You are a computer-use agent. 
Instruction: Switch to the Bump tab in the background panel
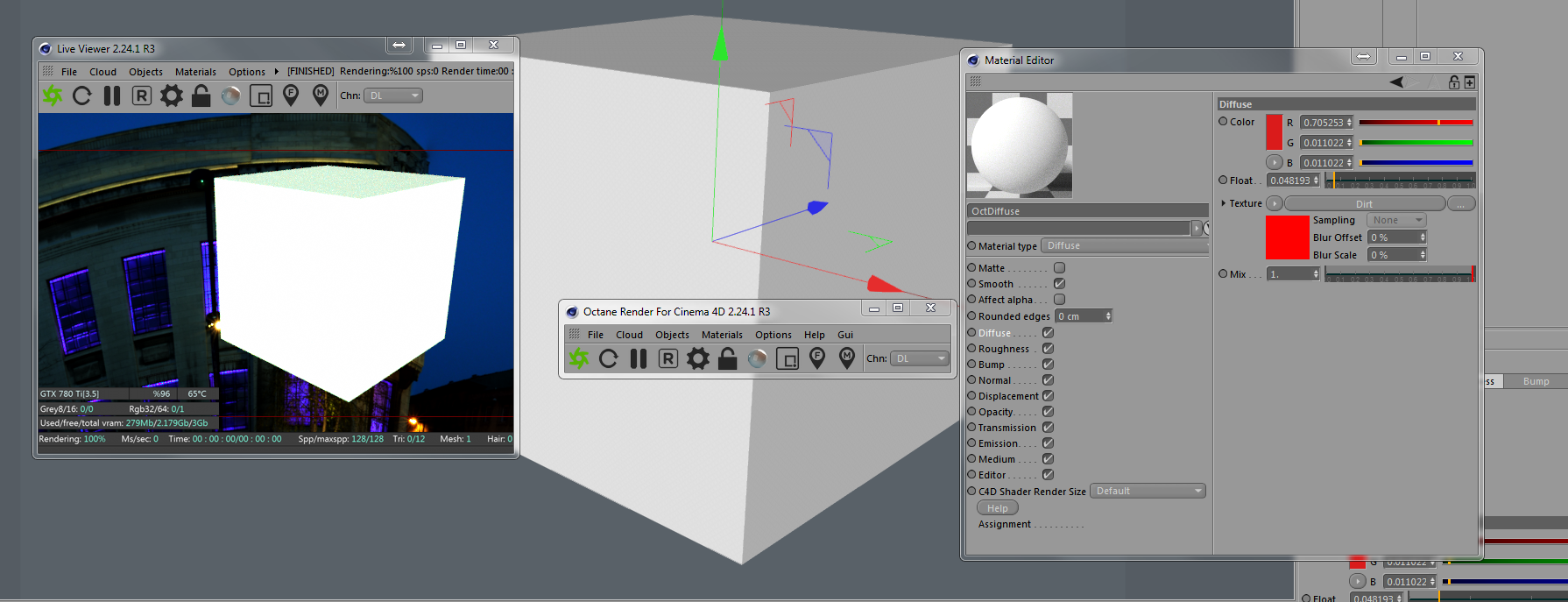pos(1536,381)
